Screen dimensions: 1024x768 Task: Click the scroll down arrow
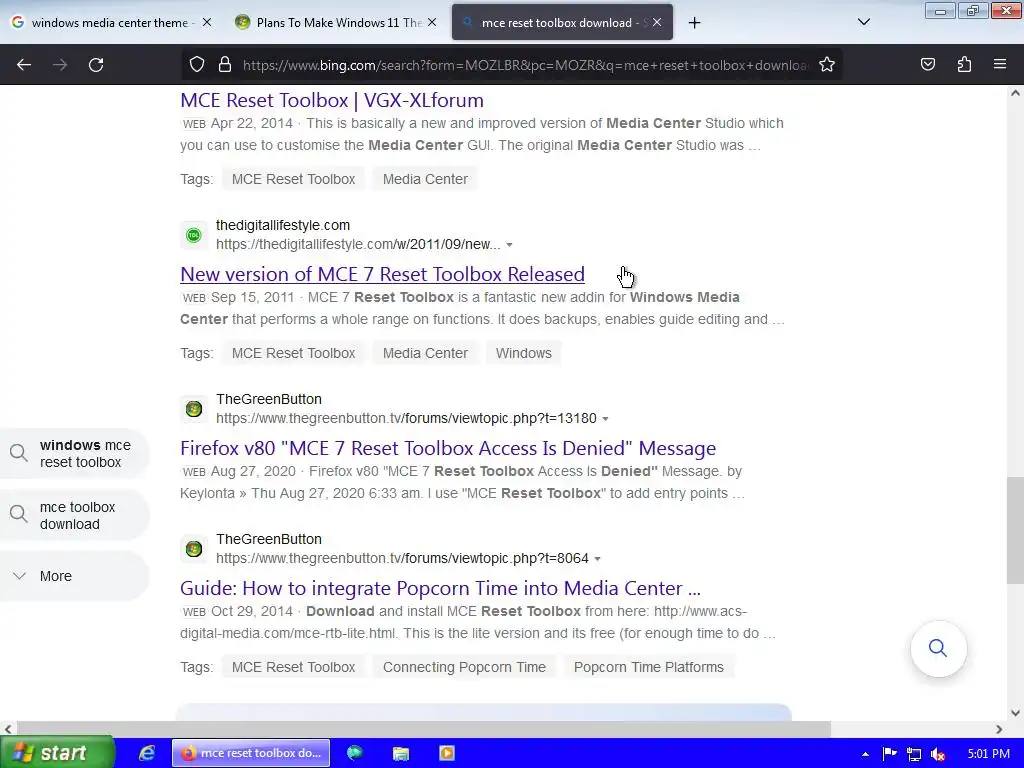pos(1015,712)
